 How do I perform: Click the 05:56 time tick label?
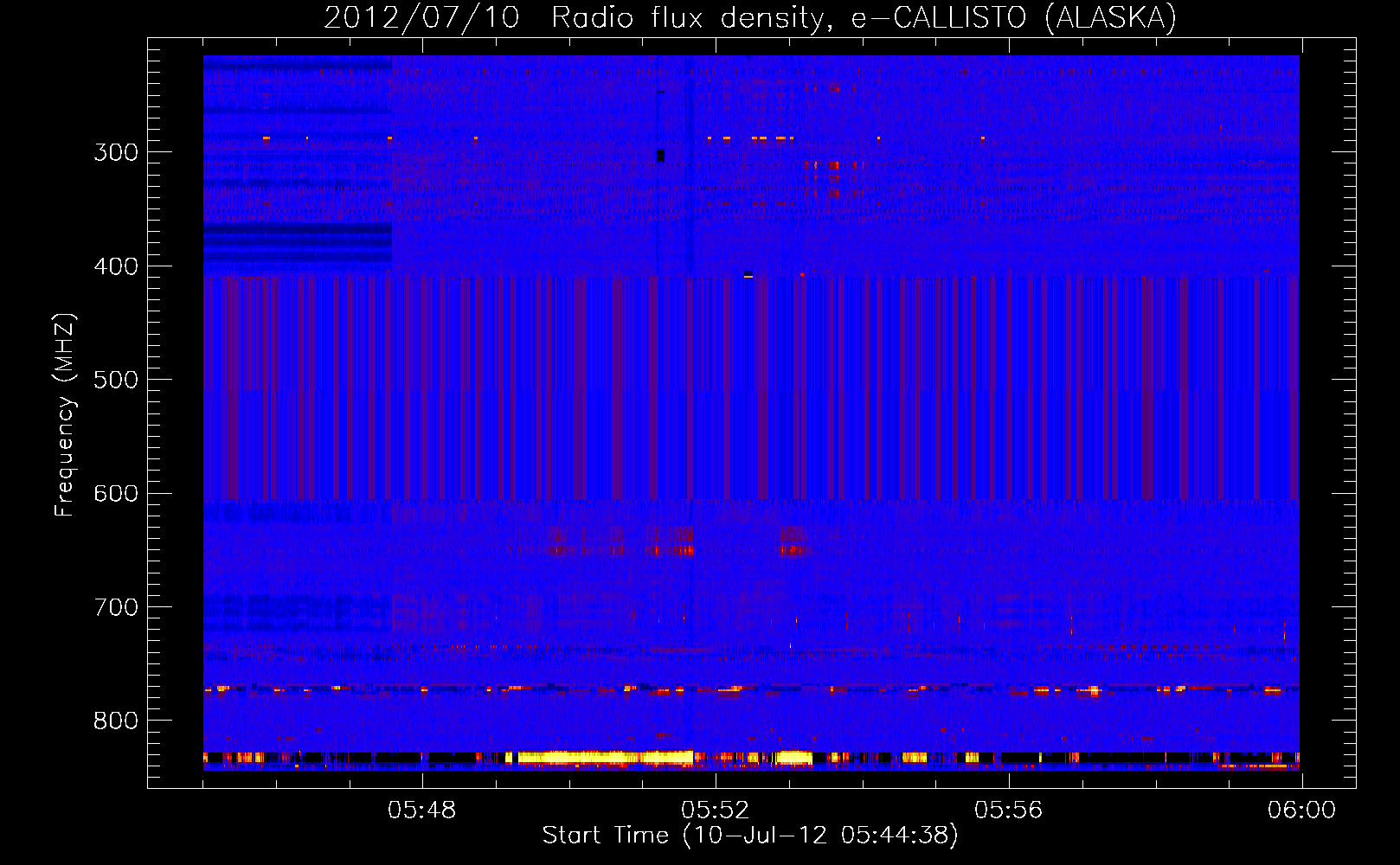(x=1009, y=811)
